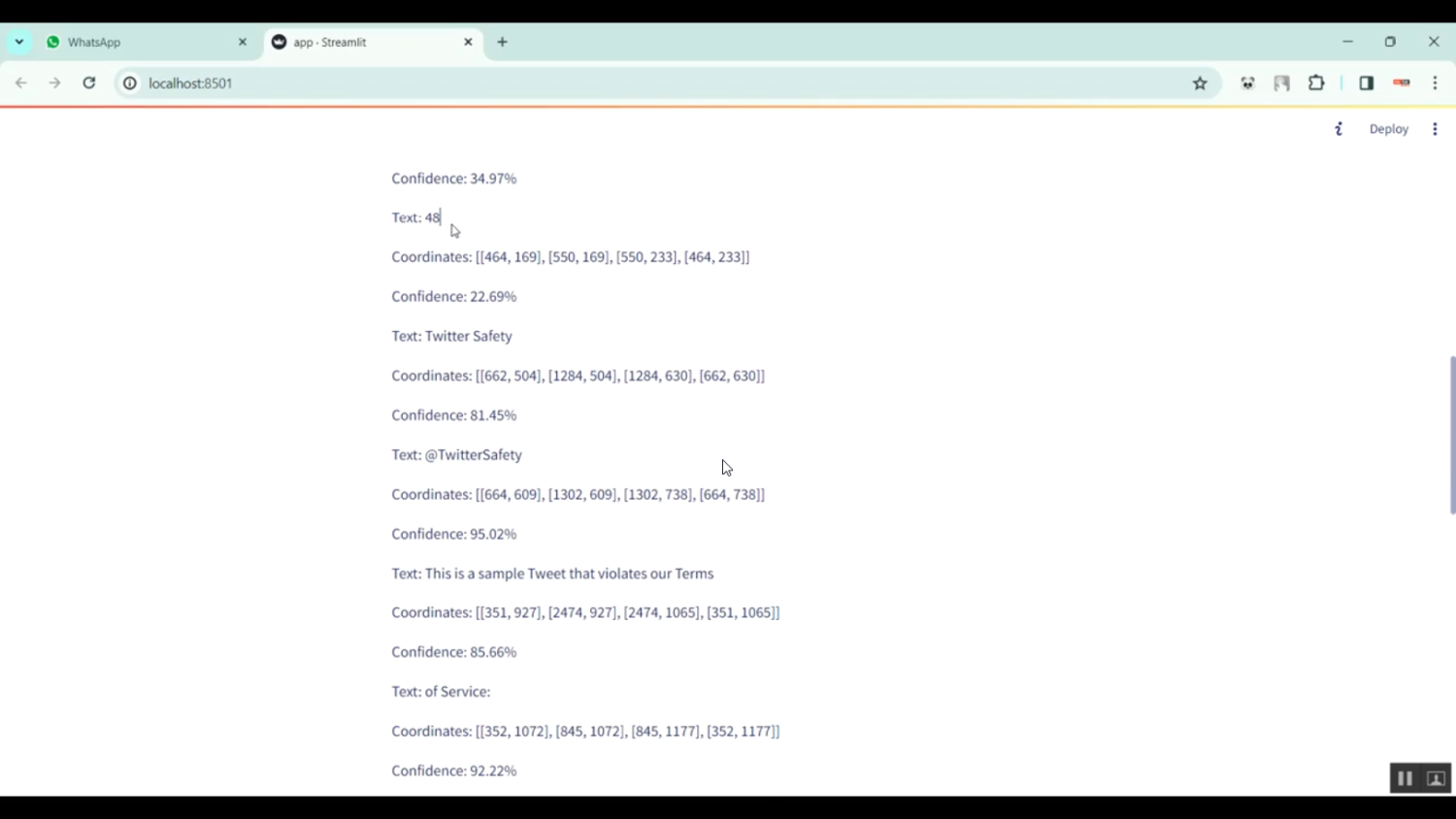Close the browser window

[1434, 42]
